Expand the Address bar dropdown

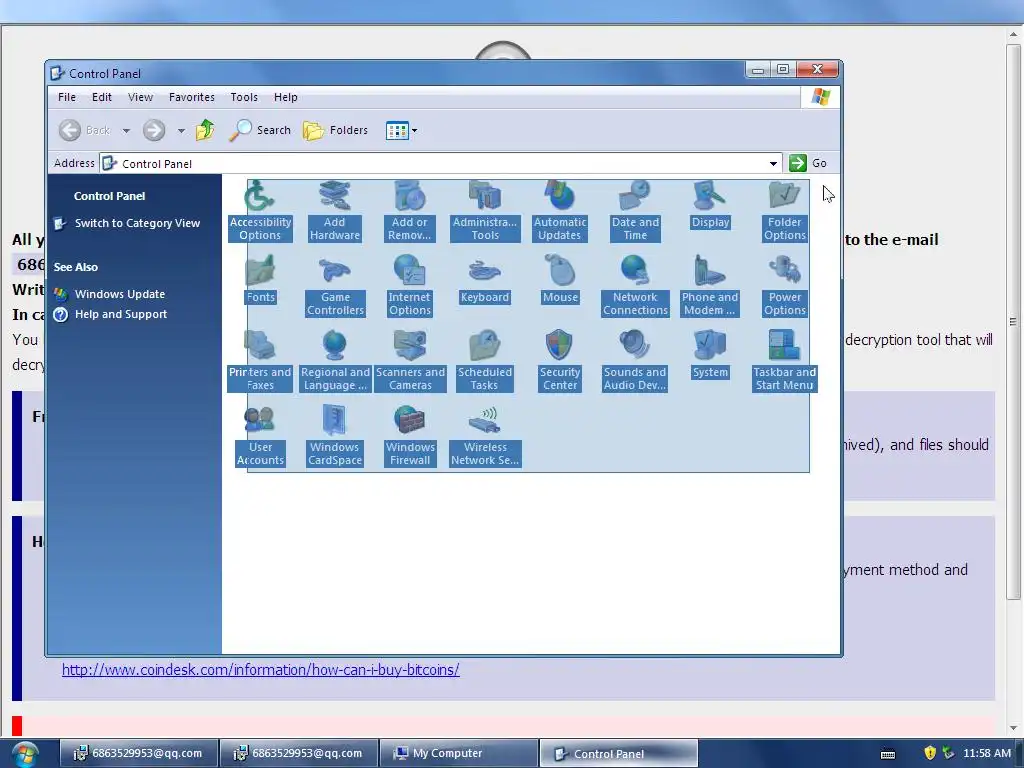coord(773,163)
